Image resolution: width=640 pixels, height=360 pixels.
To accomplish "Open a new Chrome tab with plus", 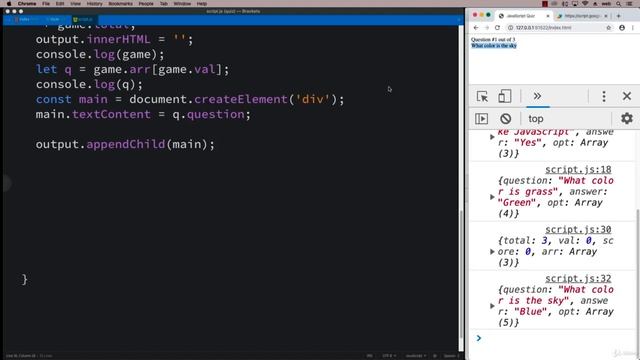I will click(619, 16).
